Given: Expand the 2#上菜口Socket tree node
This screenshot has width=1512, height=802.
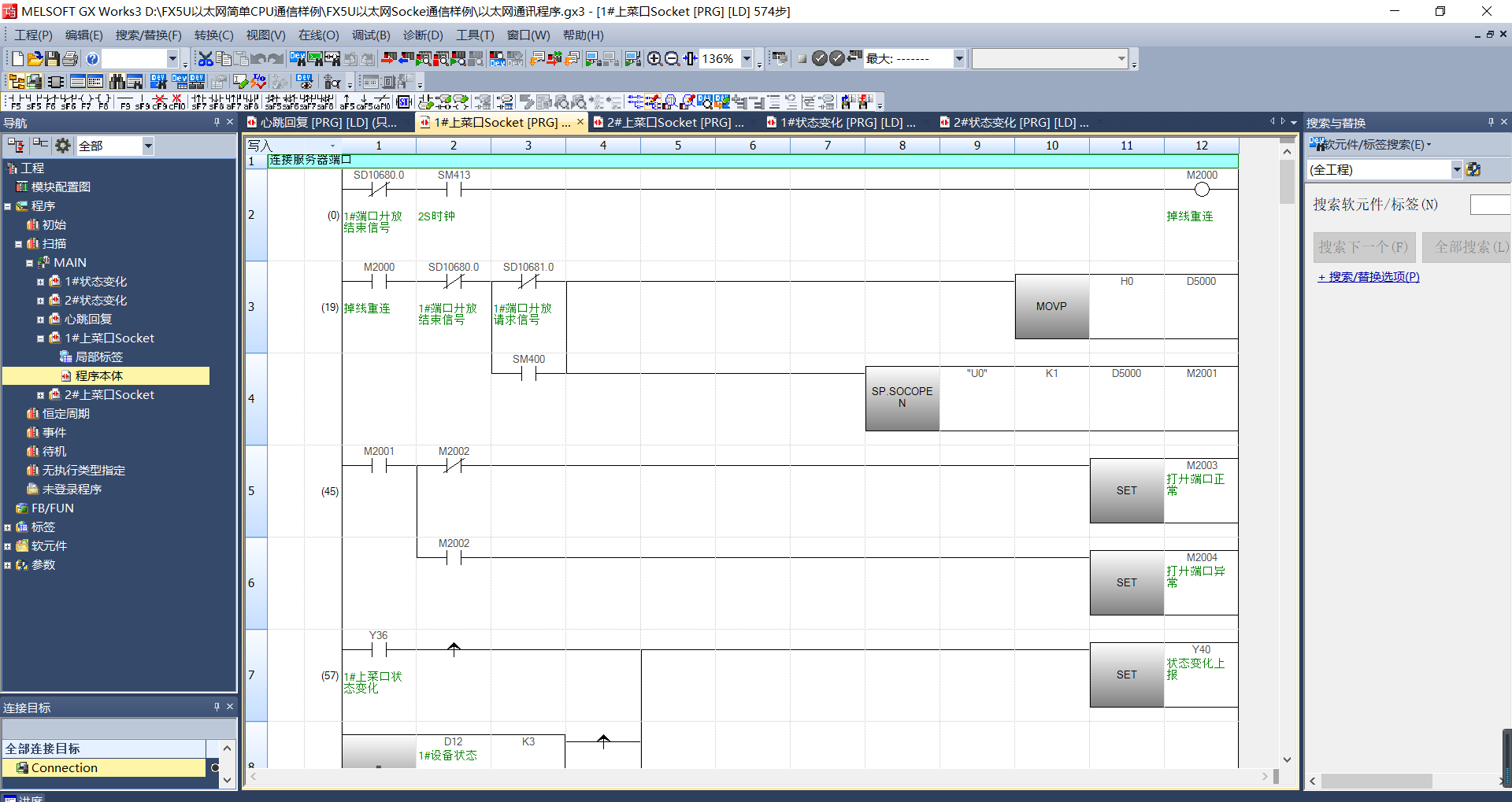Looking at the screenshot, I should point(41,395).
